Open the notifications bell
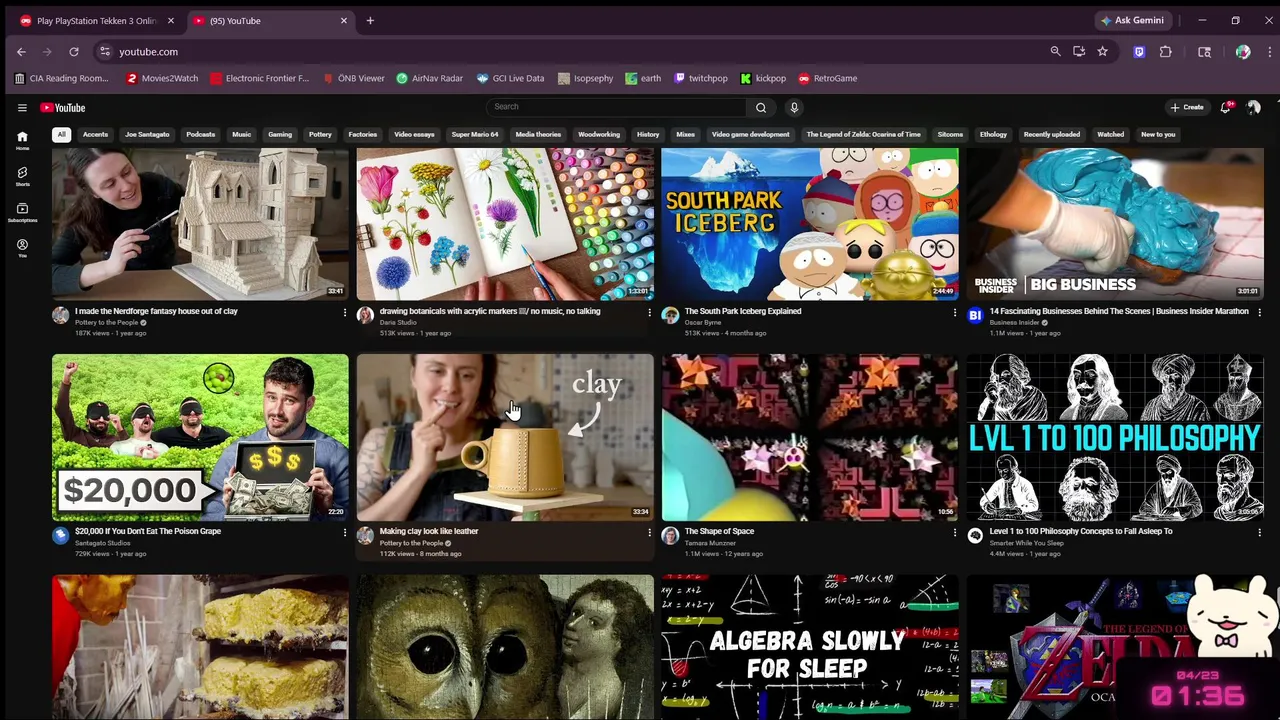The width and height of the screenshot is (1280, 720). [1226, 107]
